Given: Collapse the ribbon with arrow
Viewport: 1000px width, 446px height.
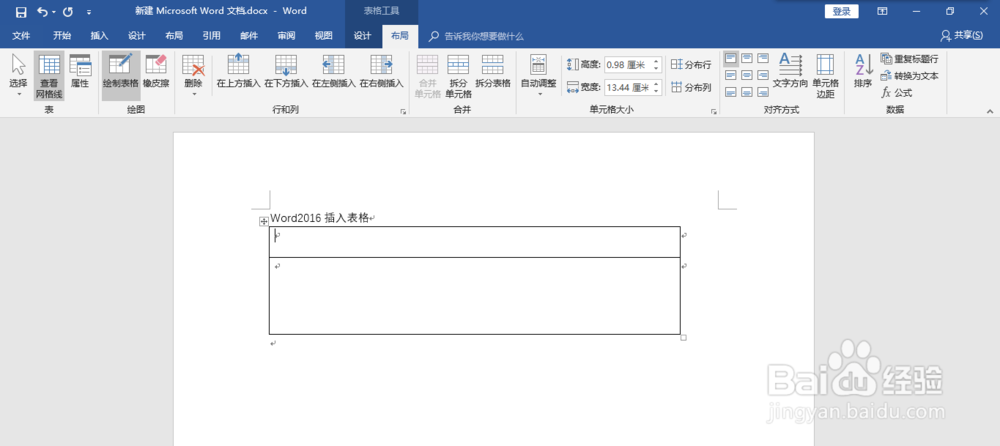Looking at the screenshot, I should click(990, 111).
